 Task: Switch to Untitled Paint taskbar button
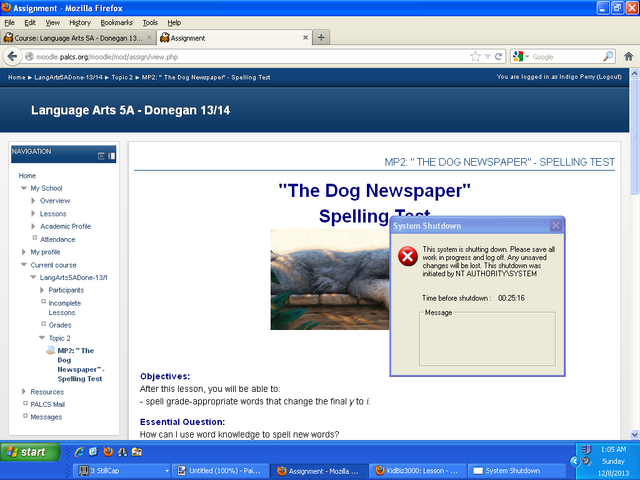[221, 471]
